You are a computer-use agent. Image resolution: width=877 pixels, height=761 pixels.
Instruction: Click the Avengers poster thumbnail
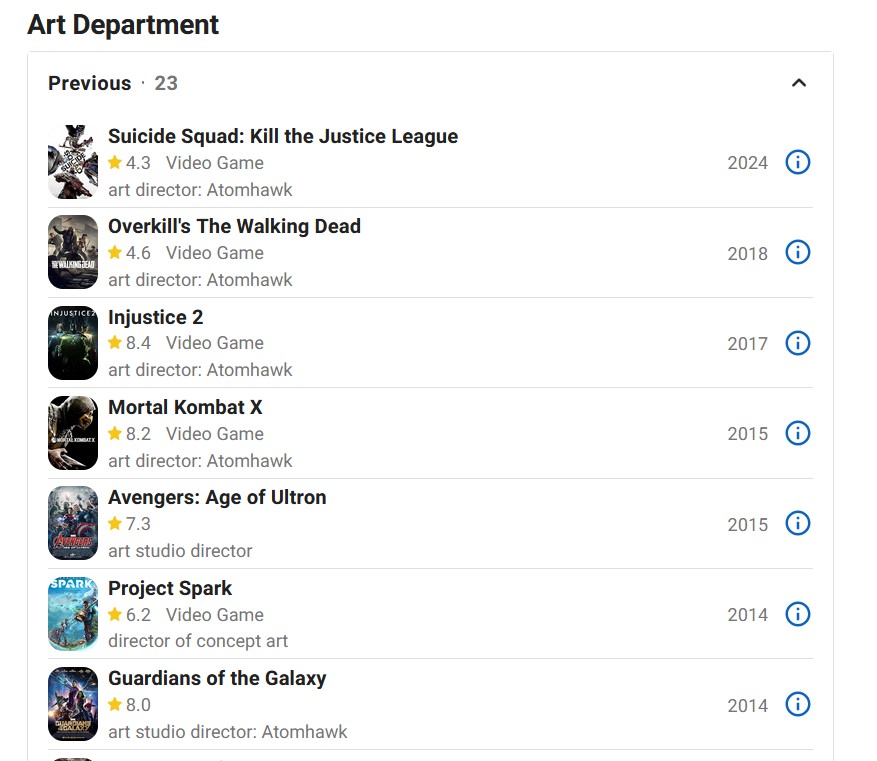pos(73,523)
